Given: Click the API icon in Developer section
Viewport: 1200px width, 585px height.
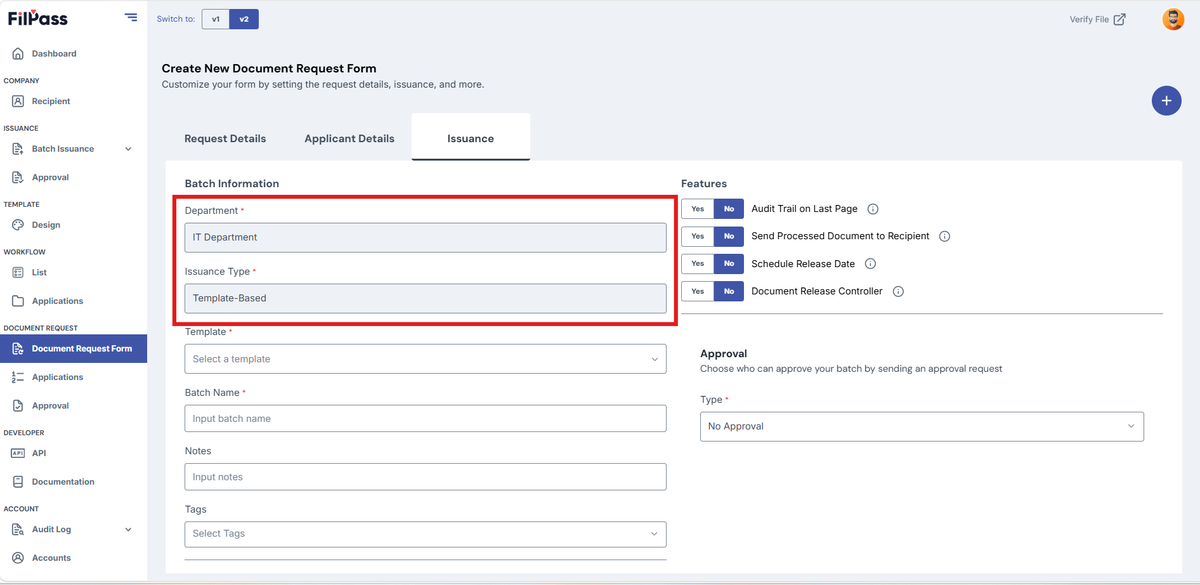Looking at the screenshot, I should [18, 453].
